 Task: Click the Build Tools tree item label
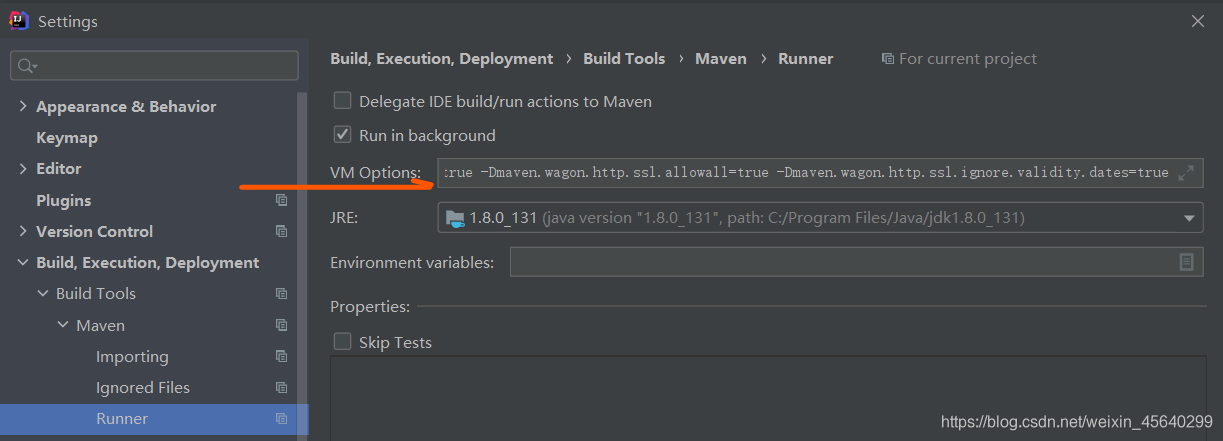[x=96, y=294]
